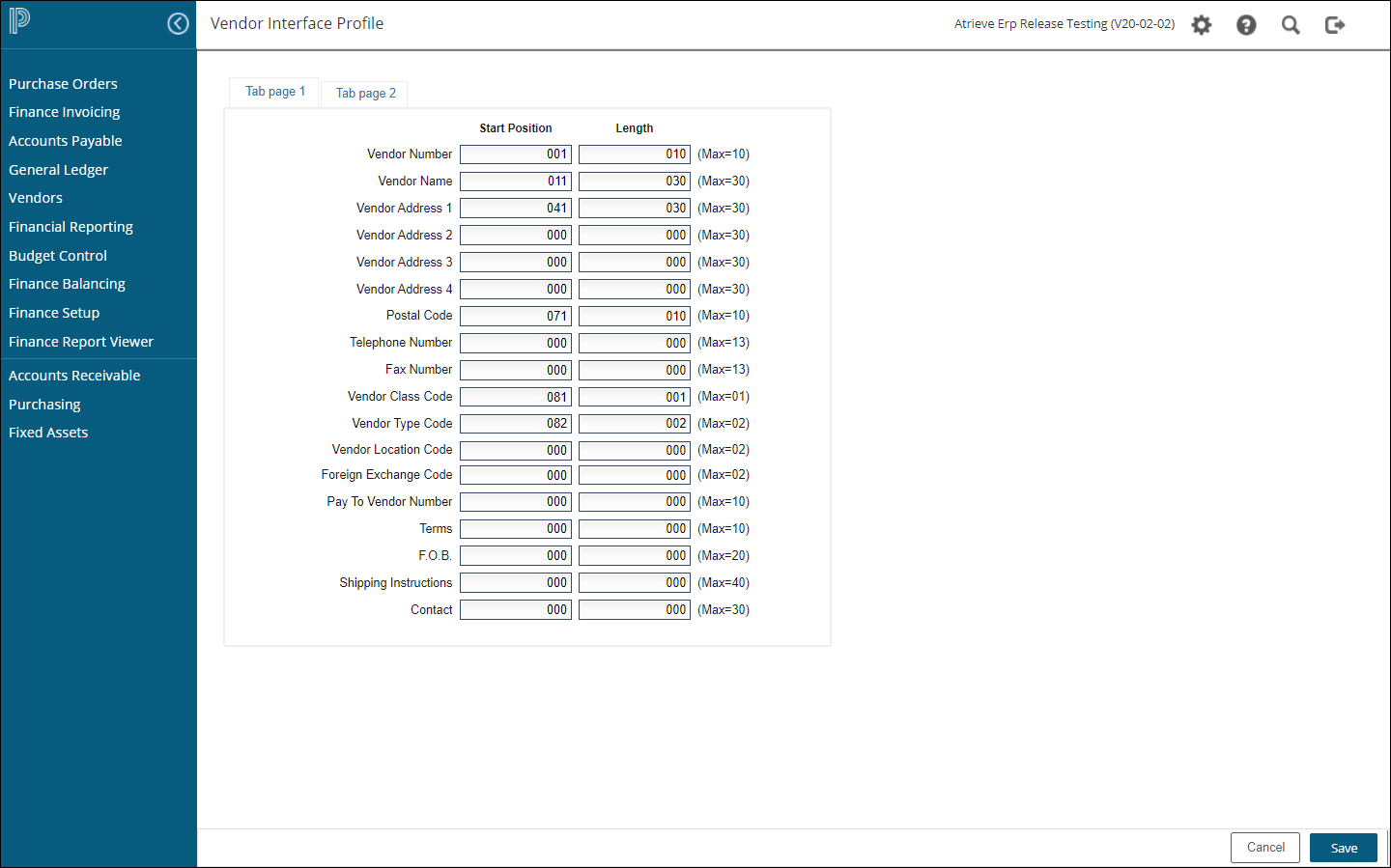Click the PowerSchool logo icon
The height and width of the screenshot is (868, 1391).
pyautogui.click(x=19, y=21)
